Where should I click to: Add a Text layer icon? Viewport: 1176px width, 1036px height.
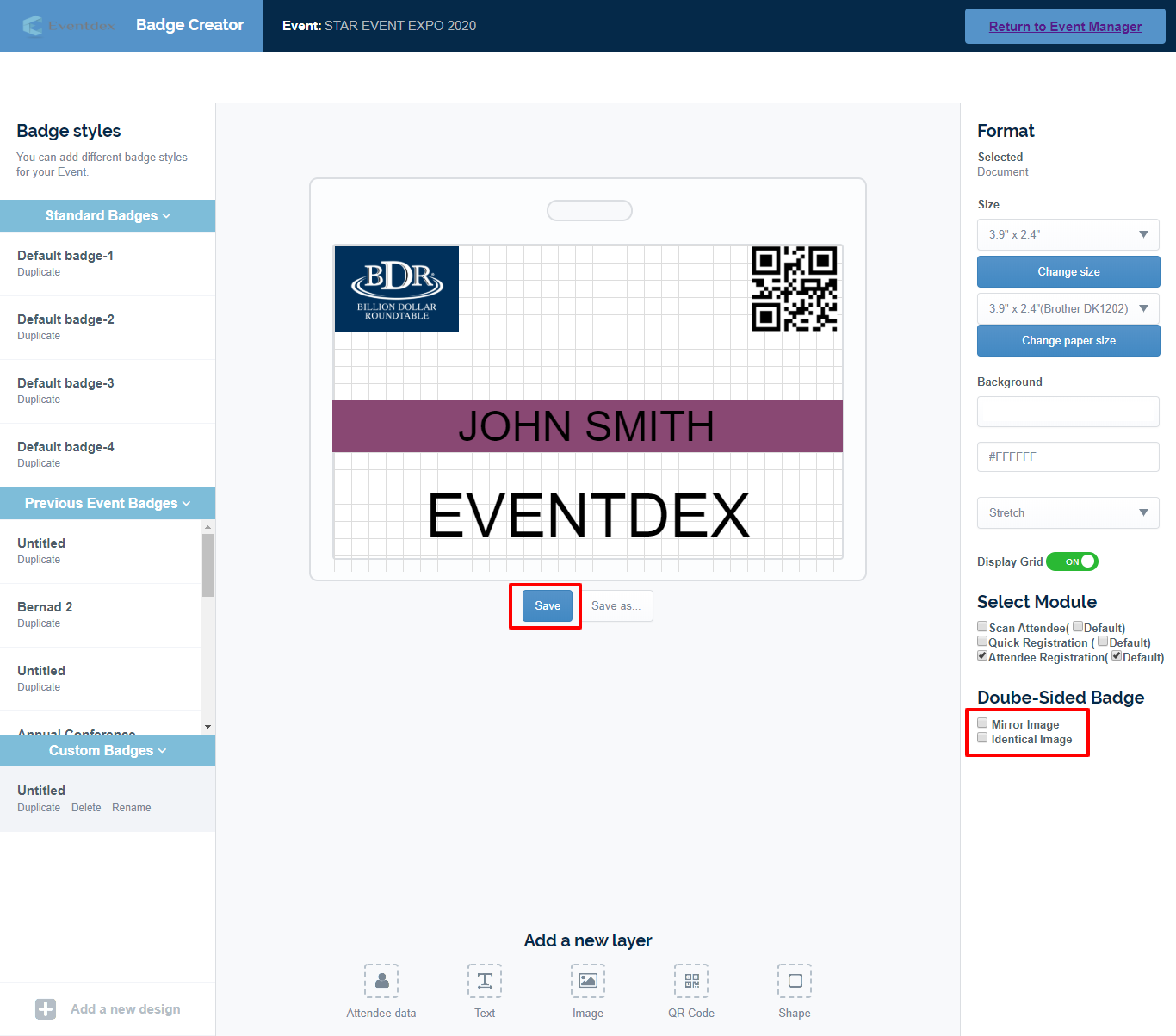click(485, 981)
